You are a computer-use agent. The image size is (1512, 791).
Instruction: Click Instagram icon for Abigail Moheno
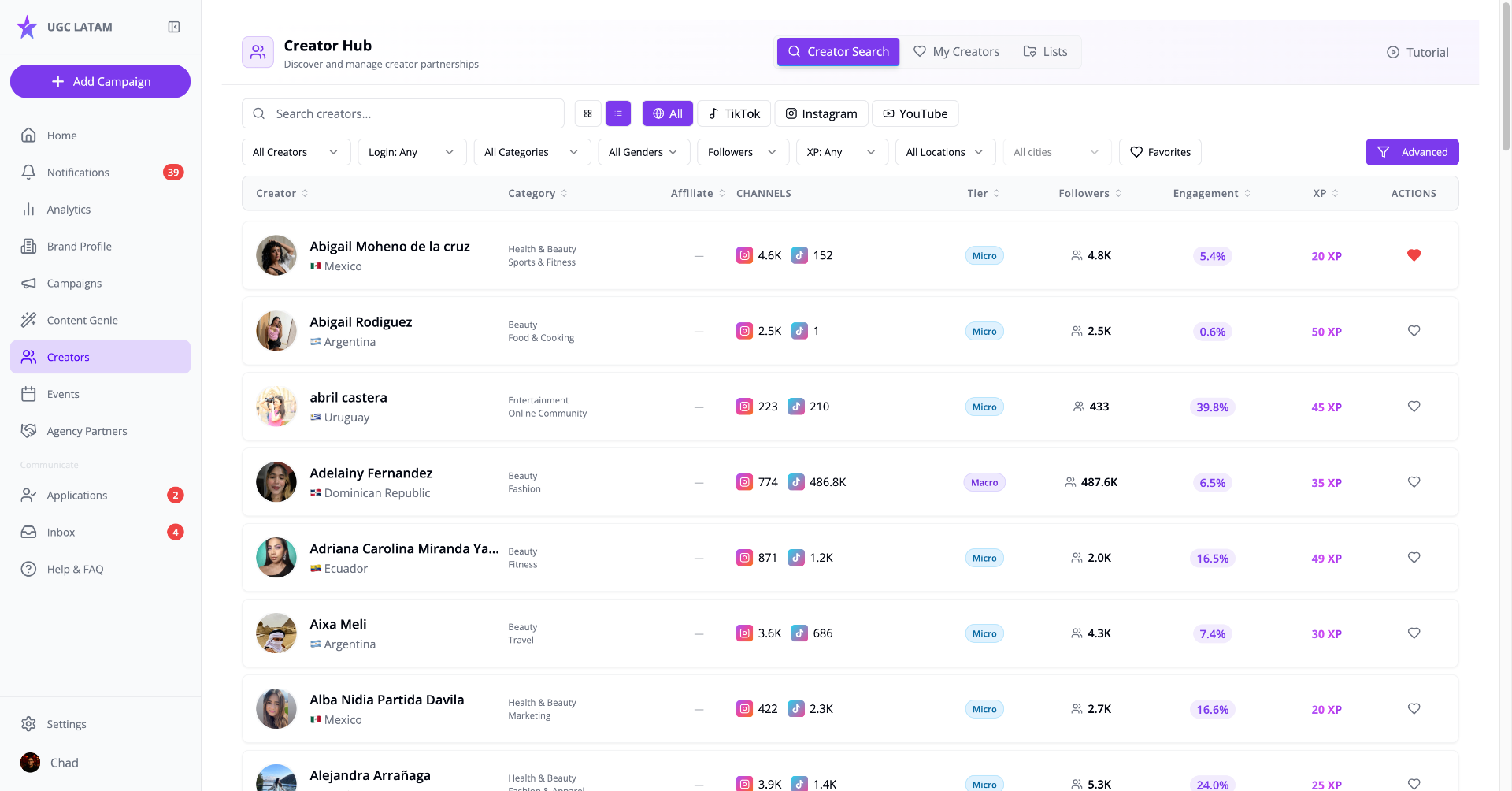click(744, 255)
